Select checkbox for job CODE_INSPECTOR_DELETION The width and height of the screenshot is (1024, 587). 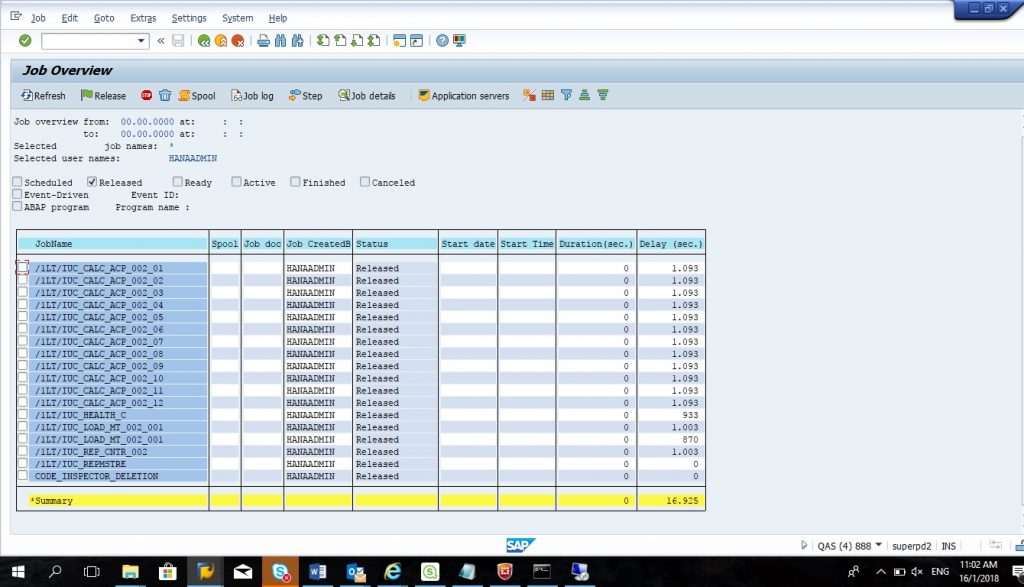click(23, 475)
